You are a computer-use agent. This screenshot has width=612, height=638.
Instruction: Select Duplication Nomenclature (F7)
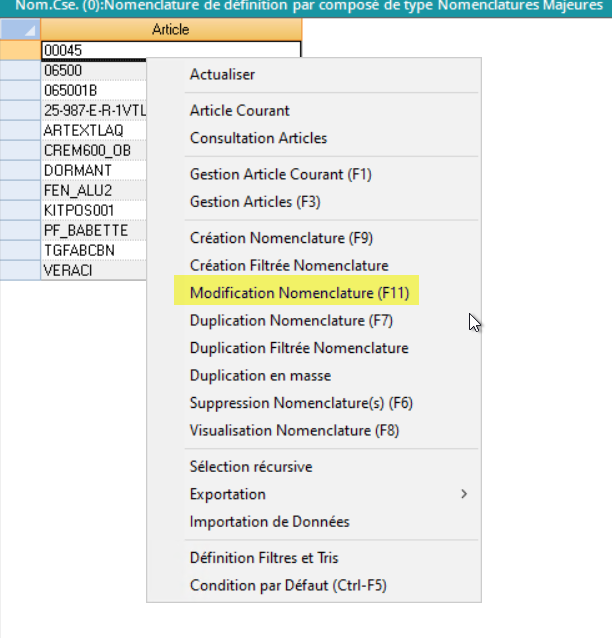pos(291,321)
